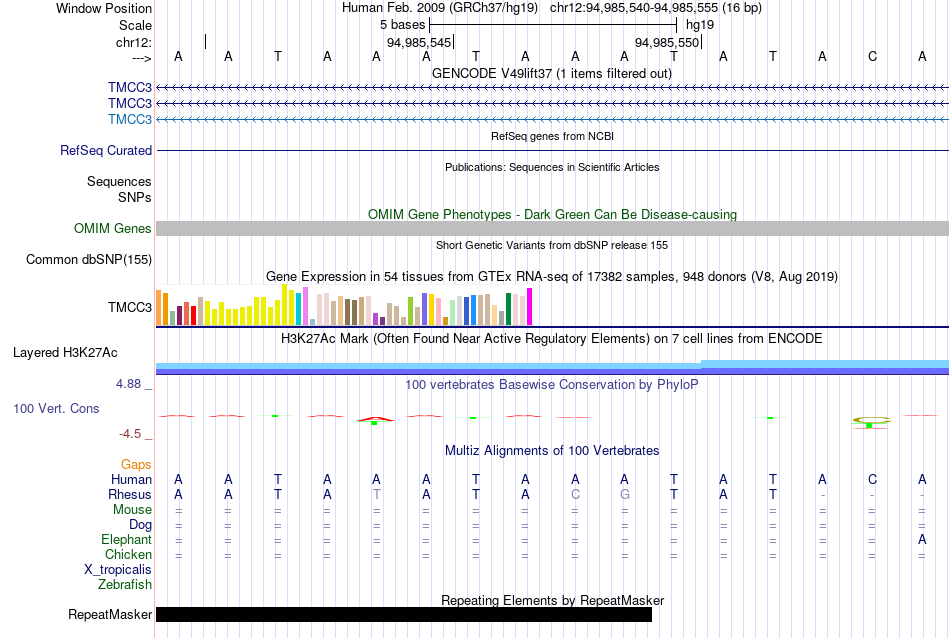Screen dimensions: 950x638
Task: Click the gray G base in the Rhesus row
Action: pyautogui.click(x=624, y=494)
